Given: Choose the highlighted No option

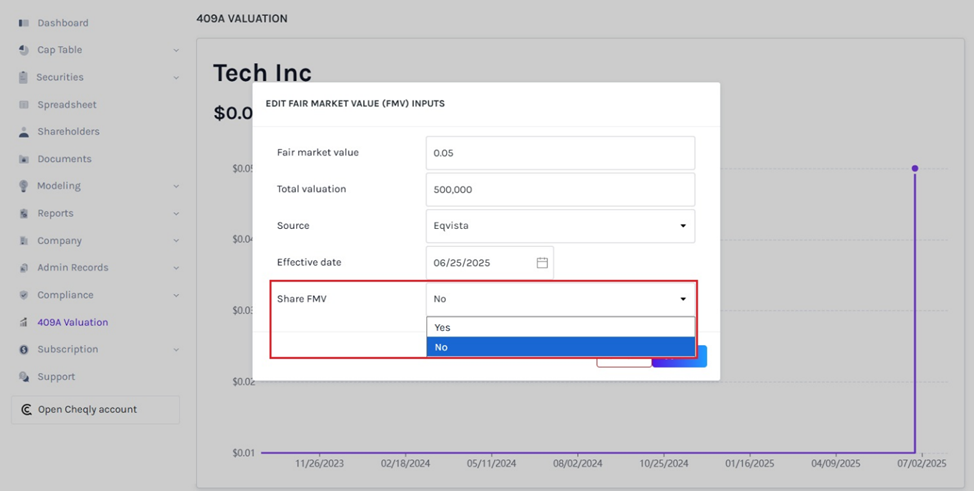Looking at the screenshot, I should (560, 347).
